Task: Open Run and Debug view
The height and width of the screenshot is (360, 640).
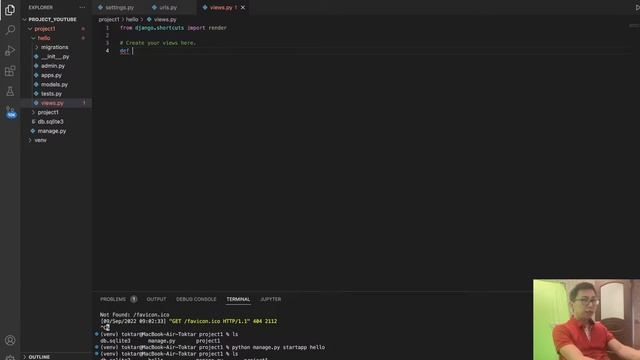Action: pyautogui.click(x=10, y=50)
